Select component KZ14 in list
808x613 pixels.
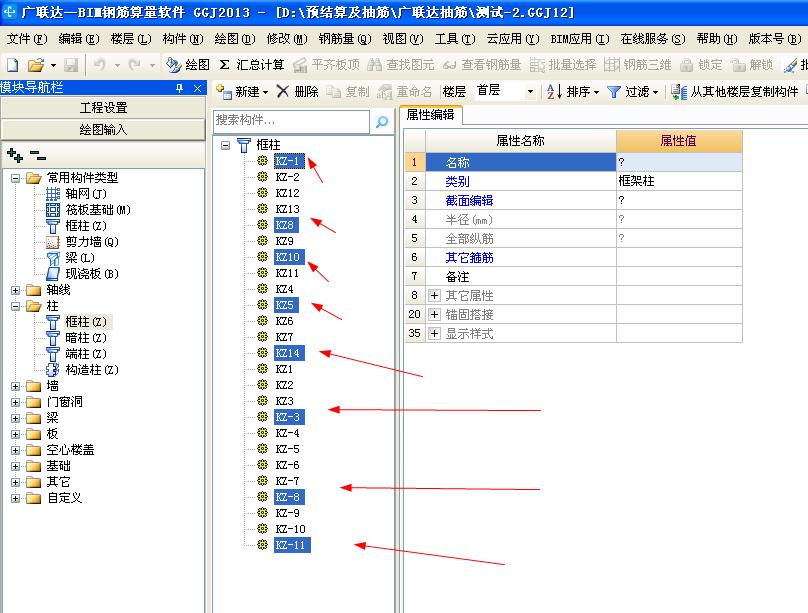click(x=289, y=353)
